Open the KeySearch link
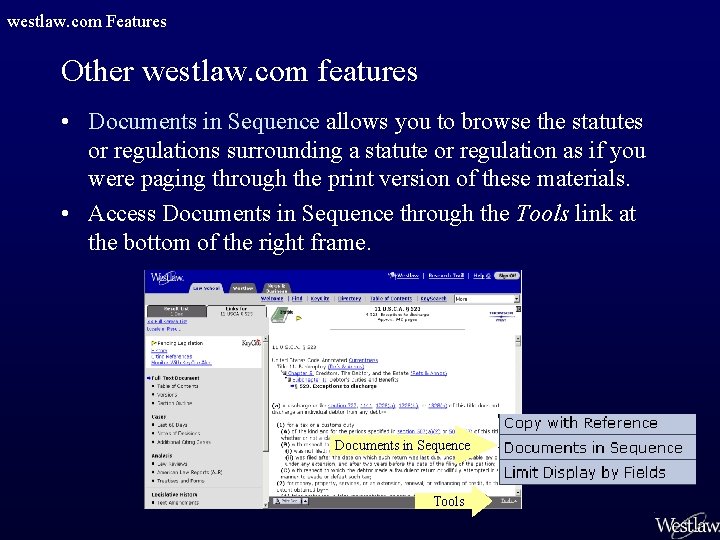 pos(433,298)
